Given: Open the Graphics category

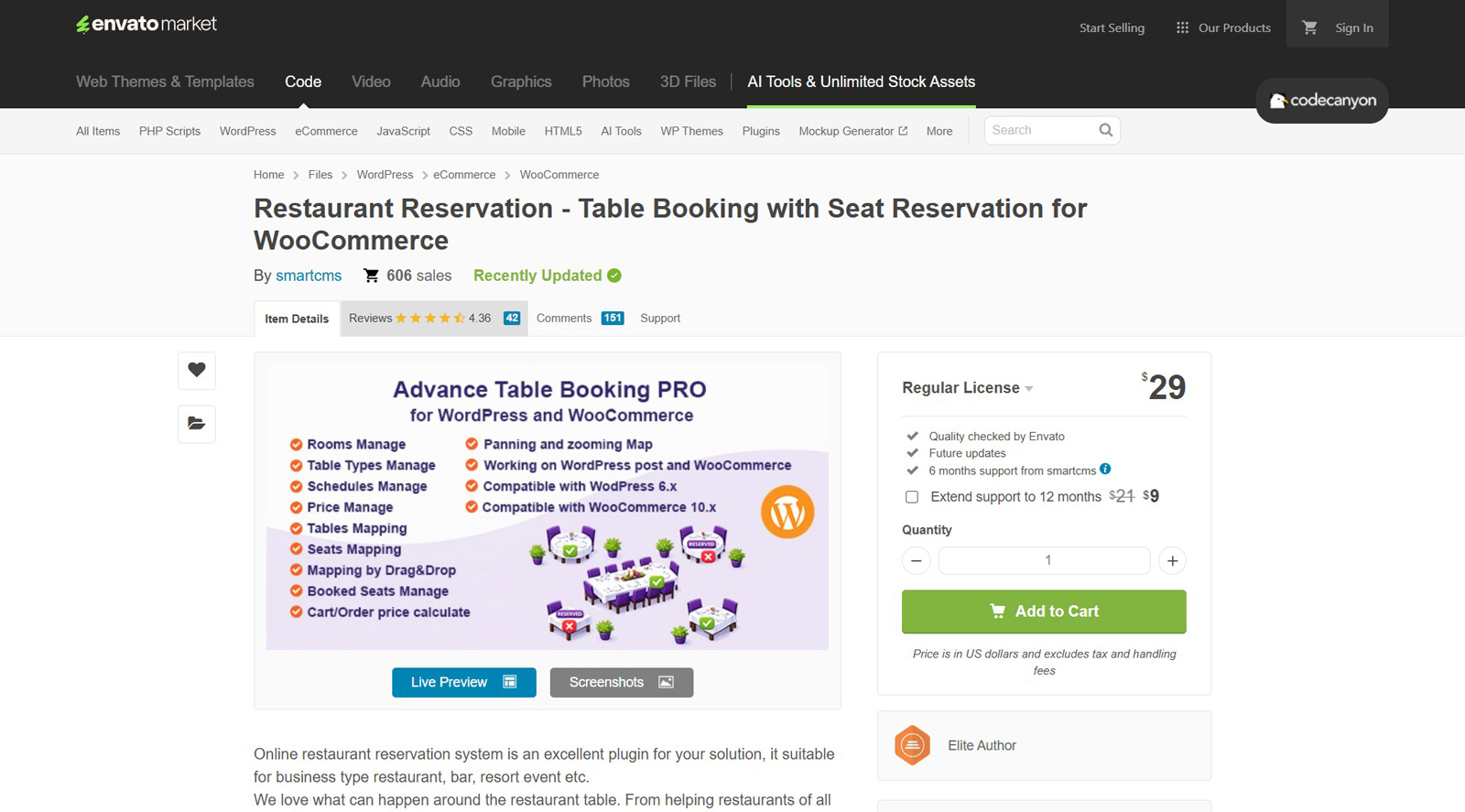Looking at the screenshot, I should point(521,81).
